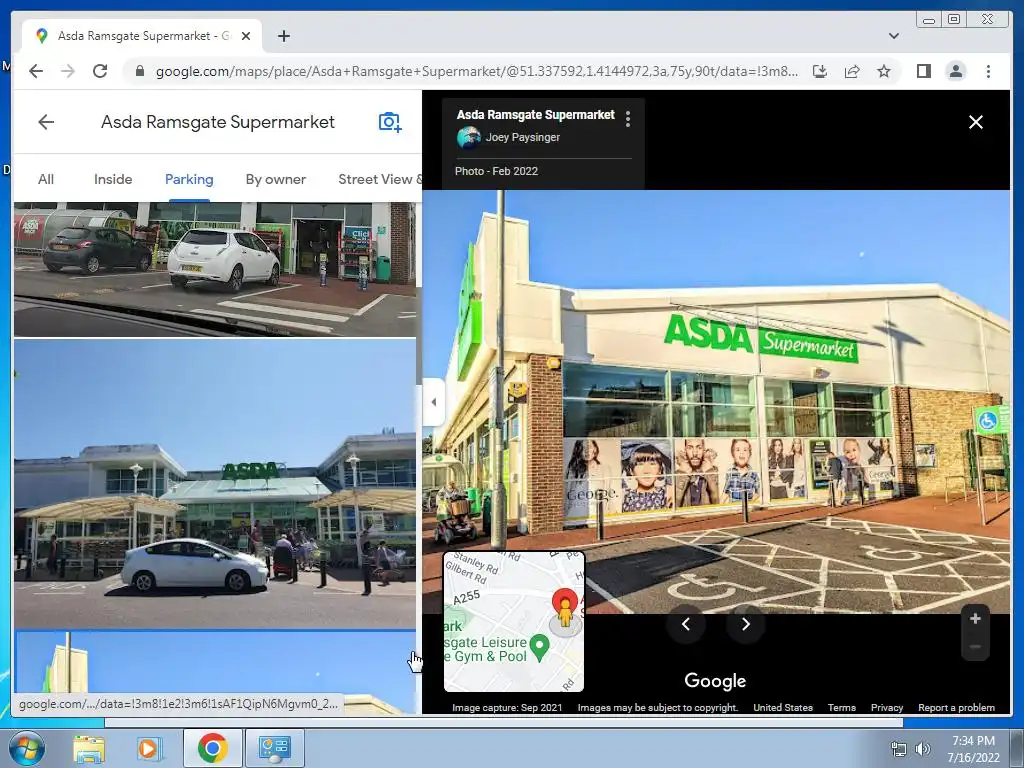
Task: Open the white Nissan Leaf parking photo
Action: tap(215, 269)
